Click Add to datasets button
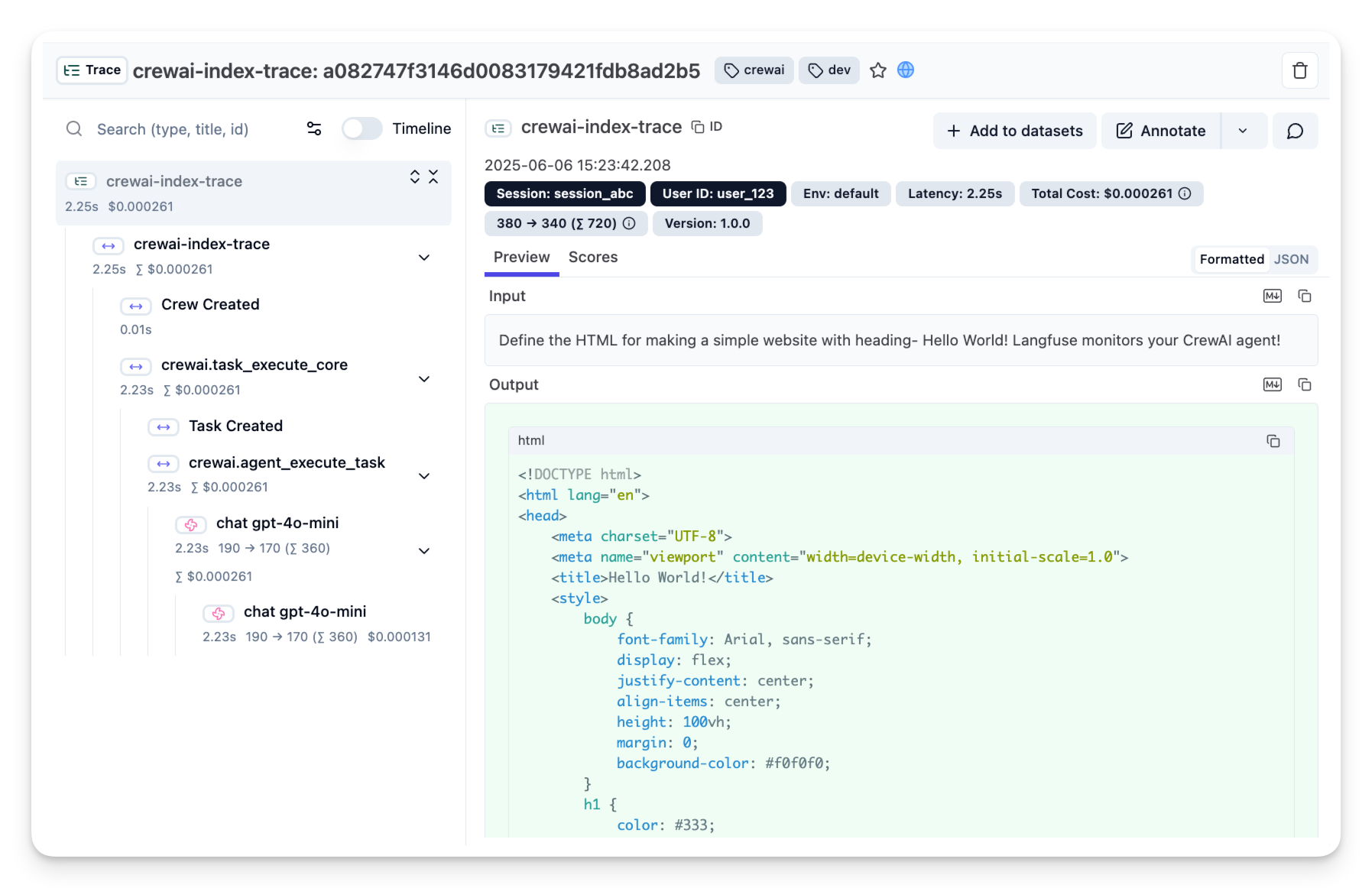The image size is (1372, 888). pyautogui.click(x=1014, y=131)
